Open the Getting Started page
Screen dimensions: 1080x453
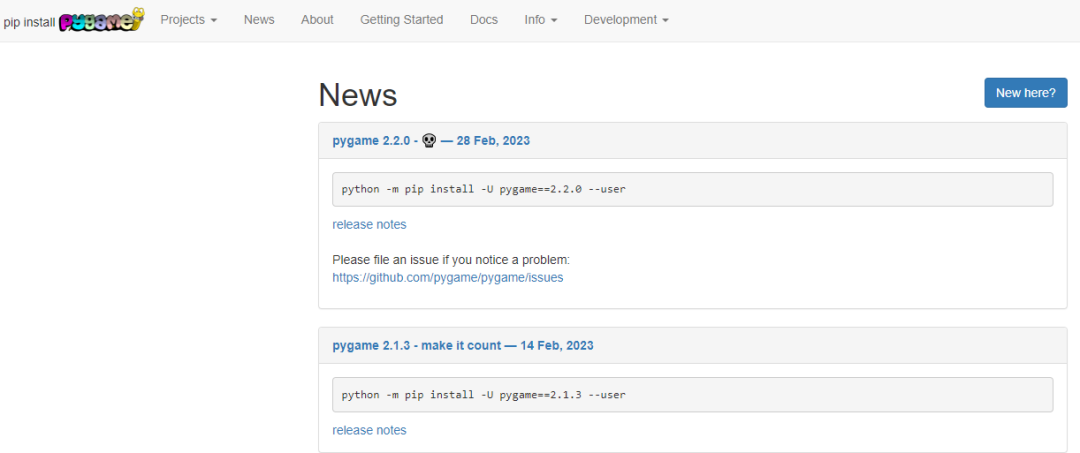(402, 20)
